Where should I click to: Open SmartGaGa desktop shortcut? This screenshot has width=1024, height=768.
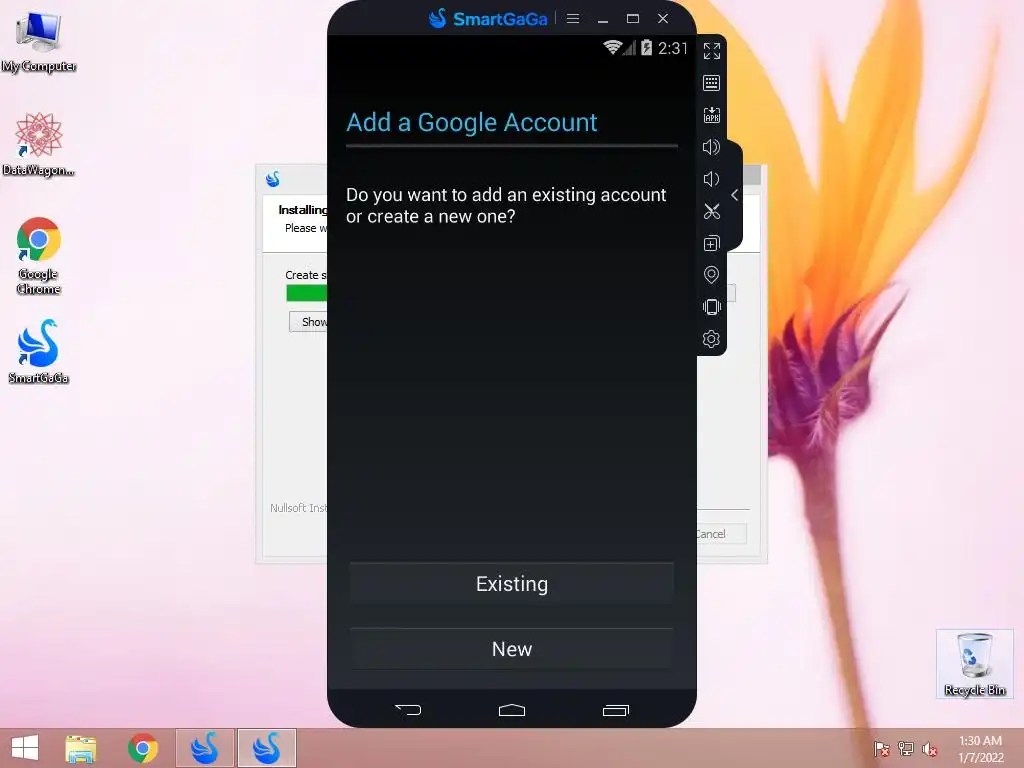39,351
